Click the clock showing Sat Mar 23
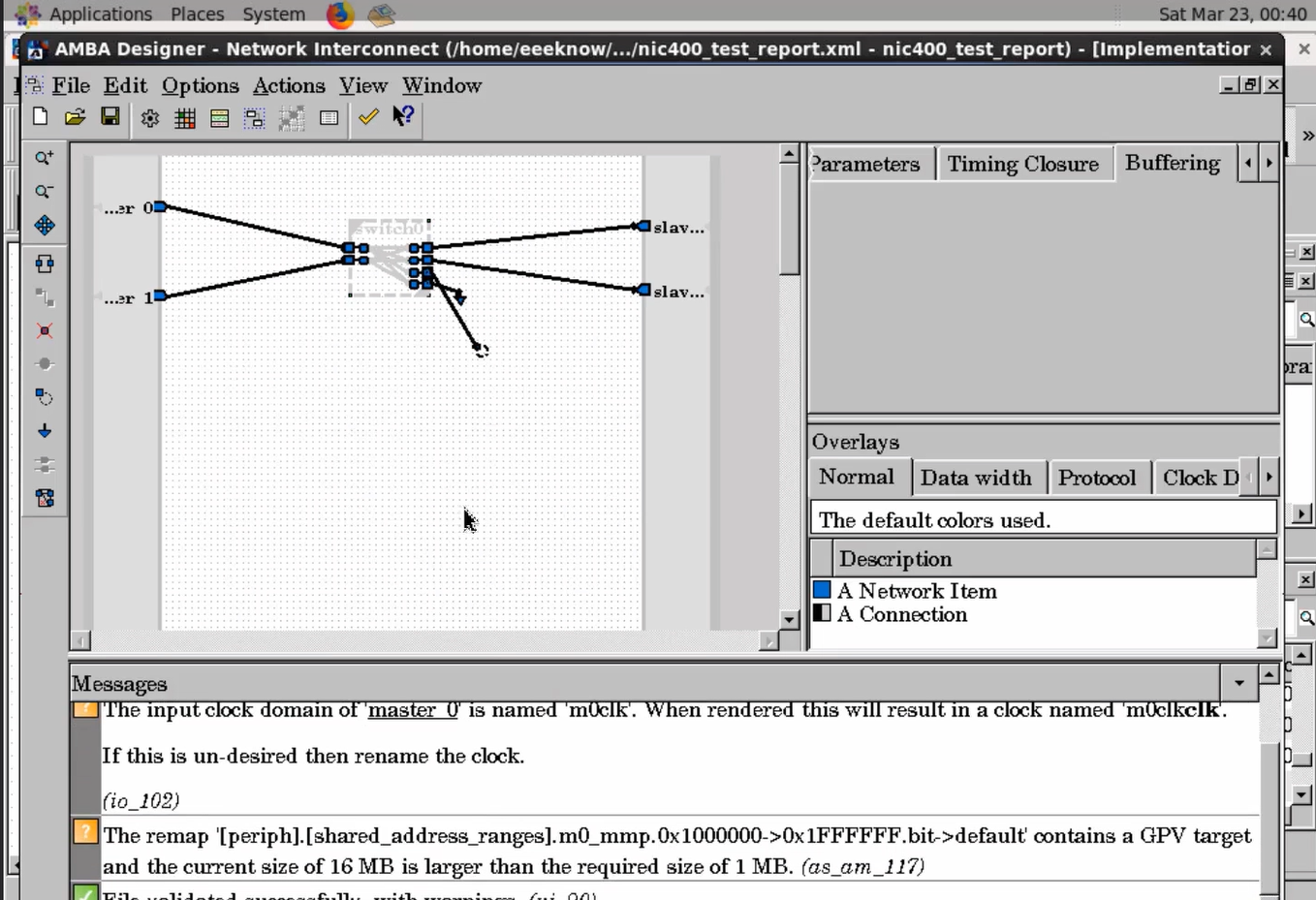Image resolution: width=1316 pixels, height=900 pixels. click(1233, 15)
